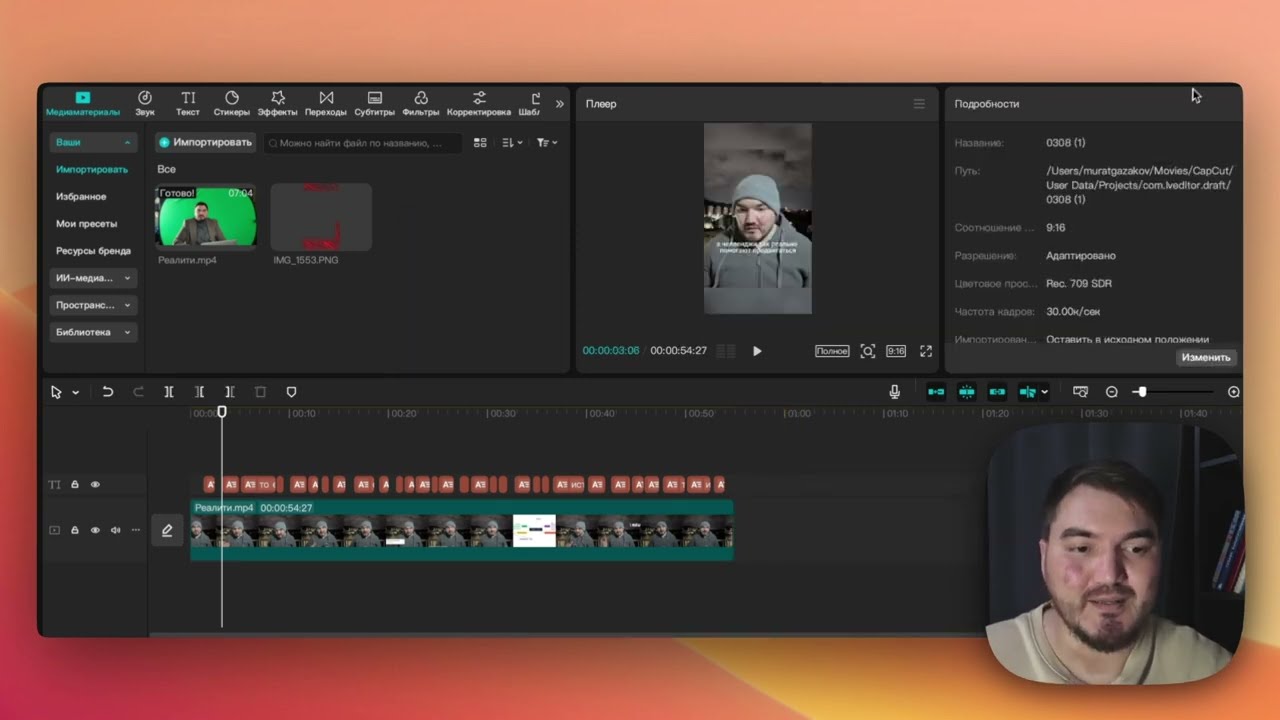Viewport: 1280px width, 720px height.
Task: Mute the main video track audio
Action: 115,530
